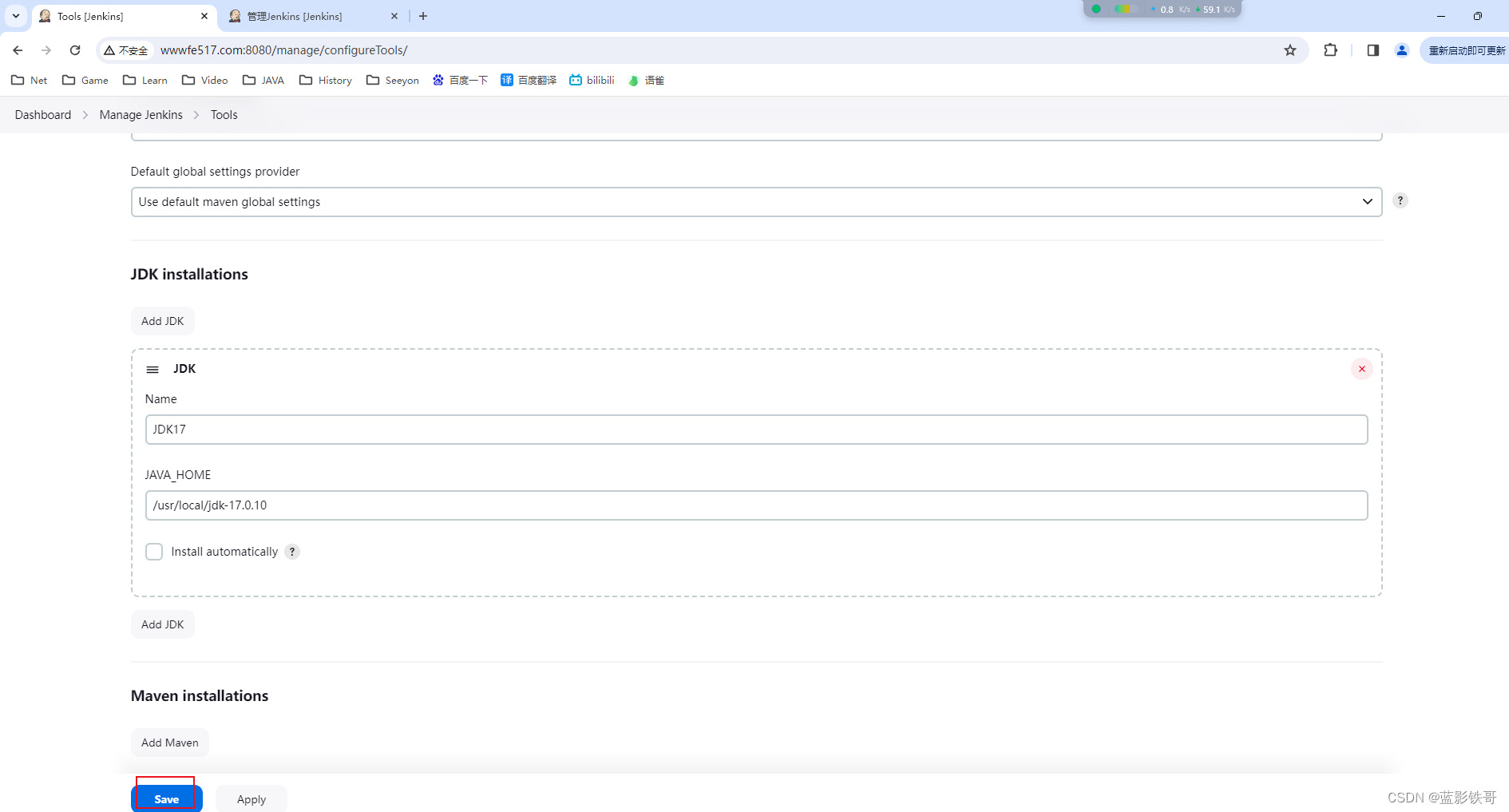
Task: Grab the JDK block drag handle
Action: click(x=152, y=370)
